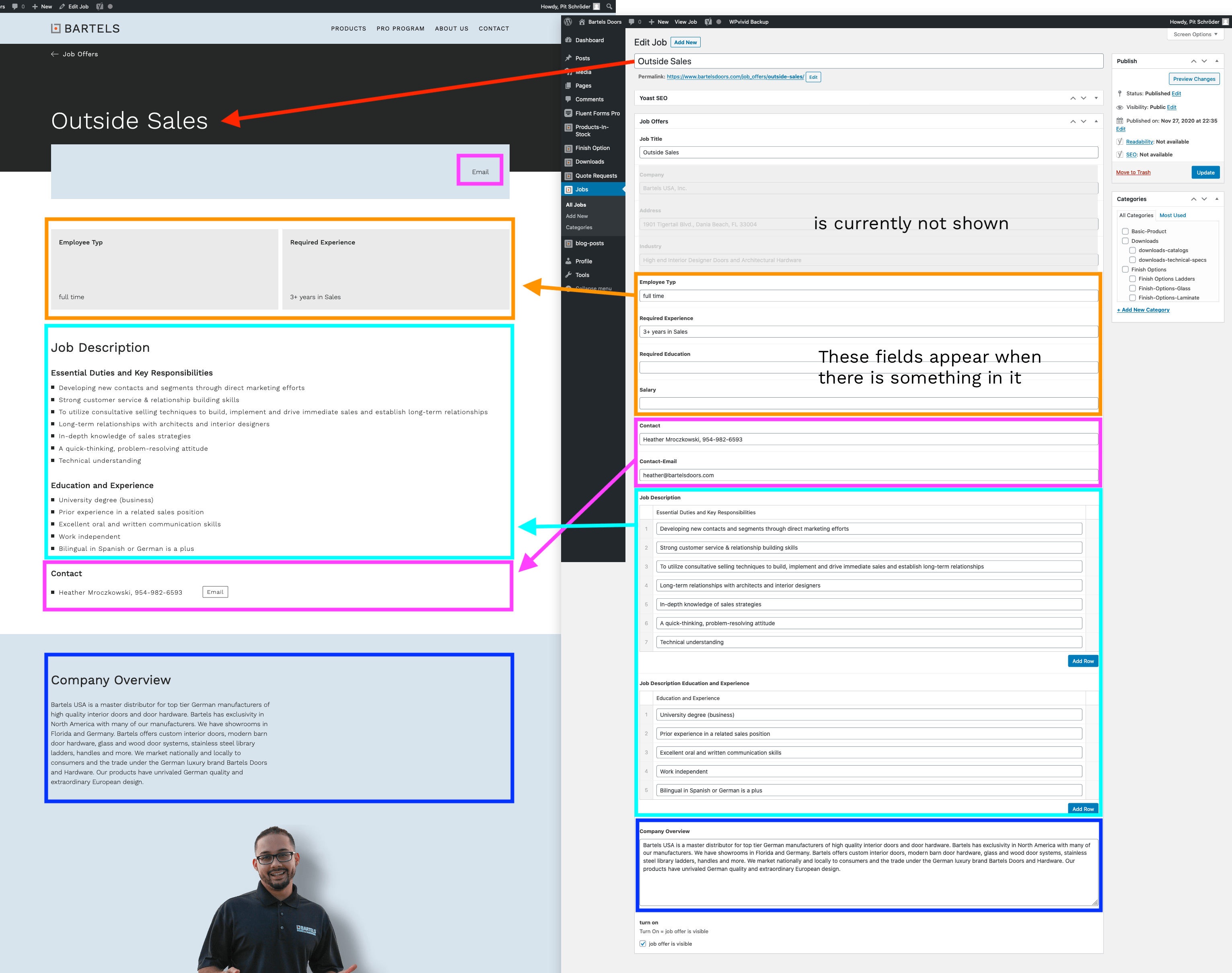Image resolution: width=1232 pixels, height=973 pixels.
Task: Open the PRO PROGRAM menu item
Action: coord(400,29)
